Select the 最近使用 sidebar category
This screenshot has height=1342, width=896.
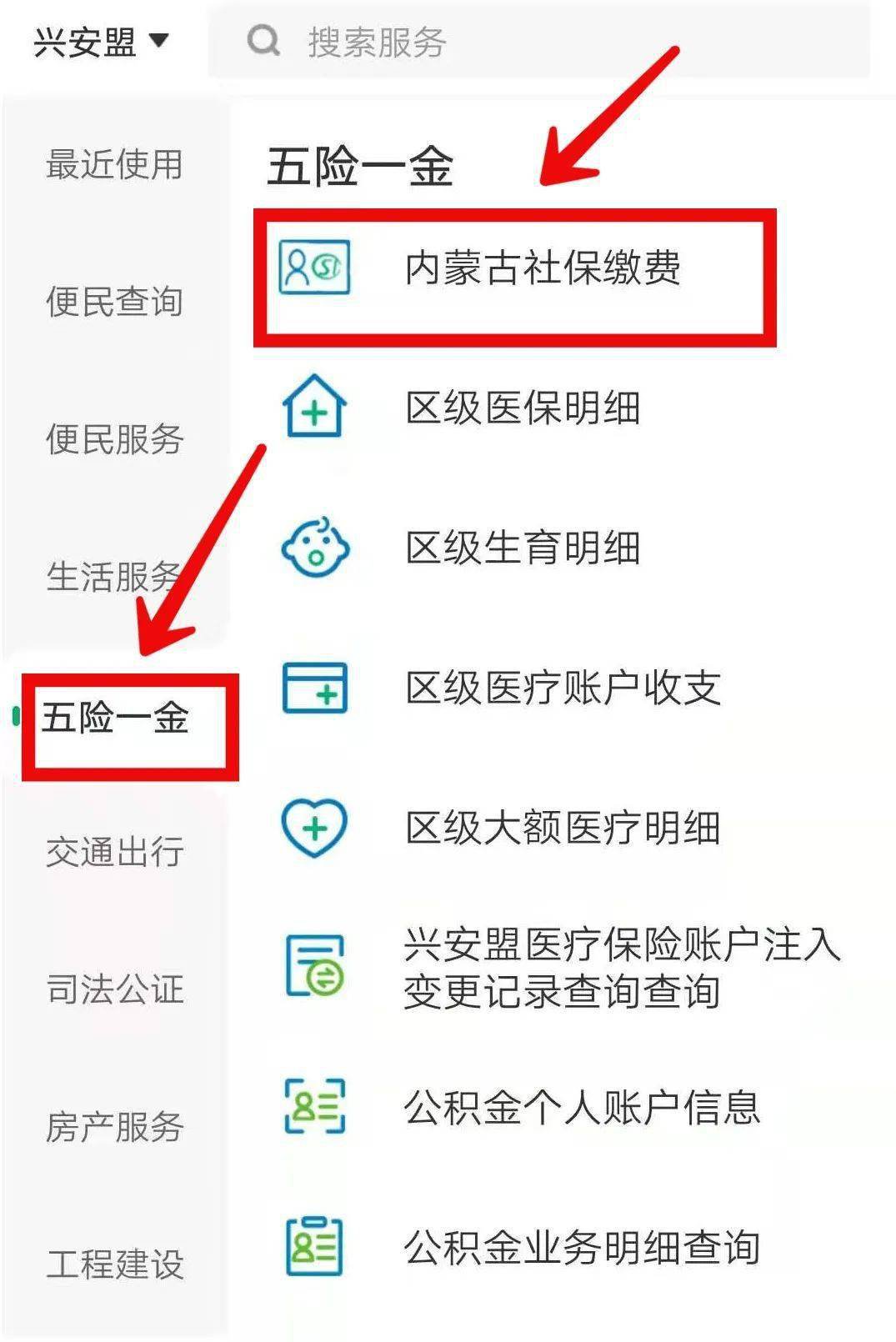click(114, 164)
